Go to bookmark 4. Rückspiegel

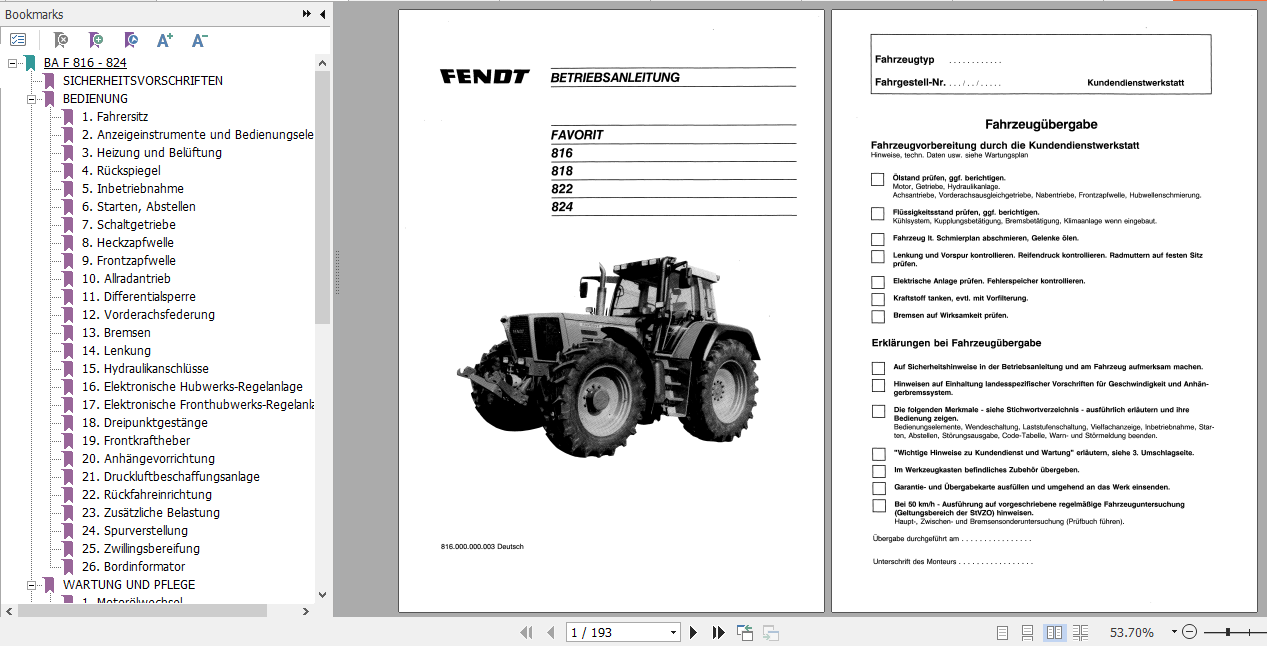click(121, 171)
